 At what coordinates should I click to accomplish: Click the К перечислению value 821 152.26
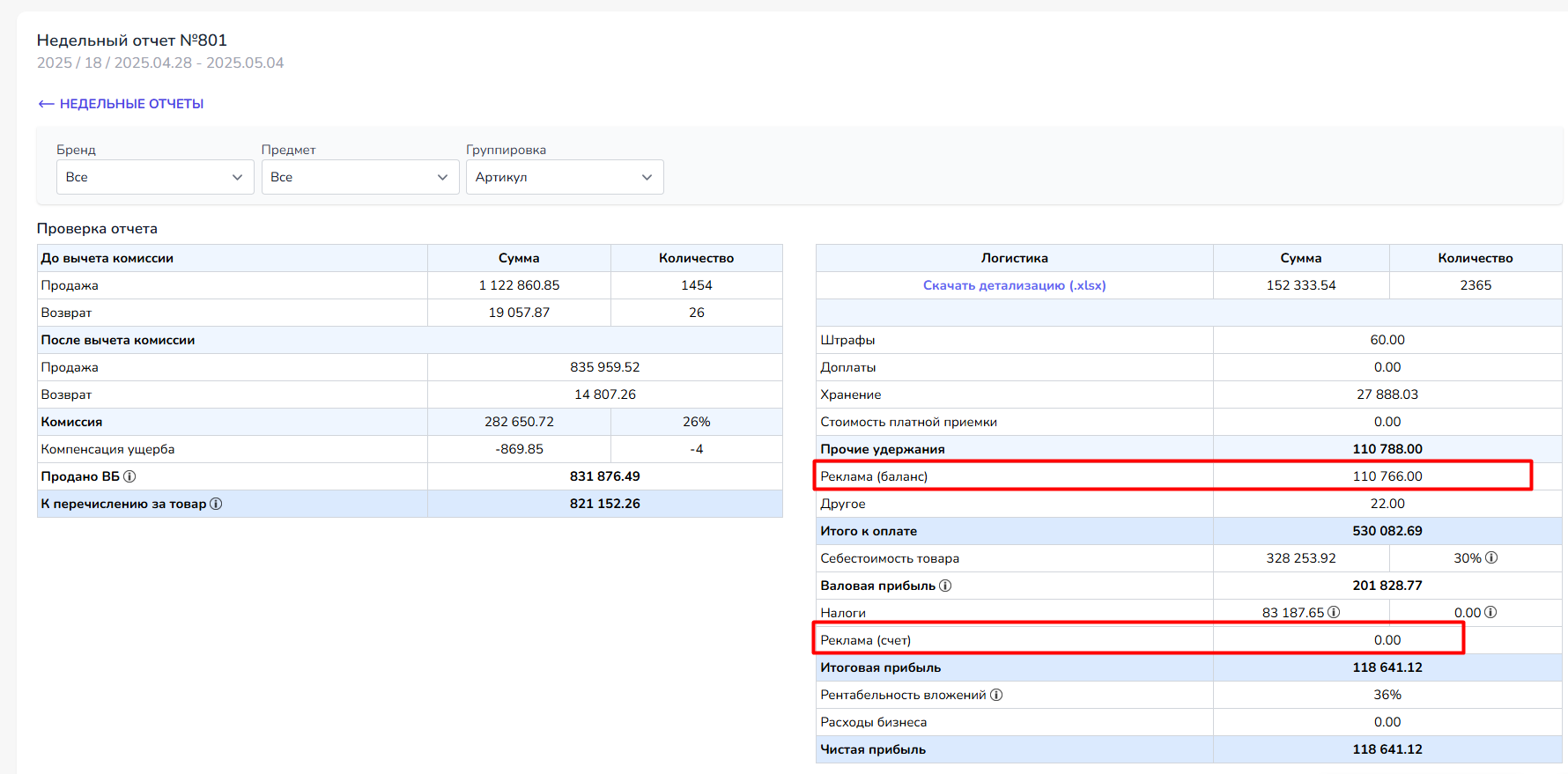pyautogui.click(x=605, y=504)
